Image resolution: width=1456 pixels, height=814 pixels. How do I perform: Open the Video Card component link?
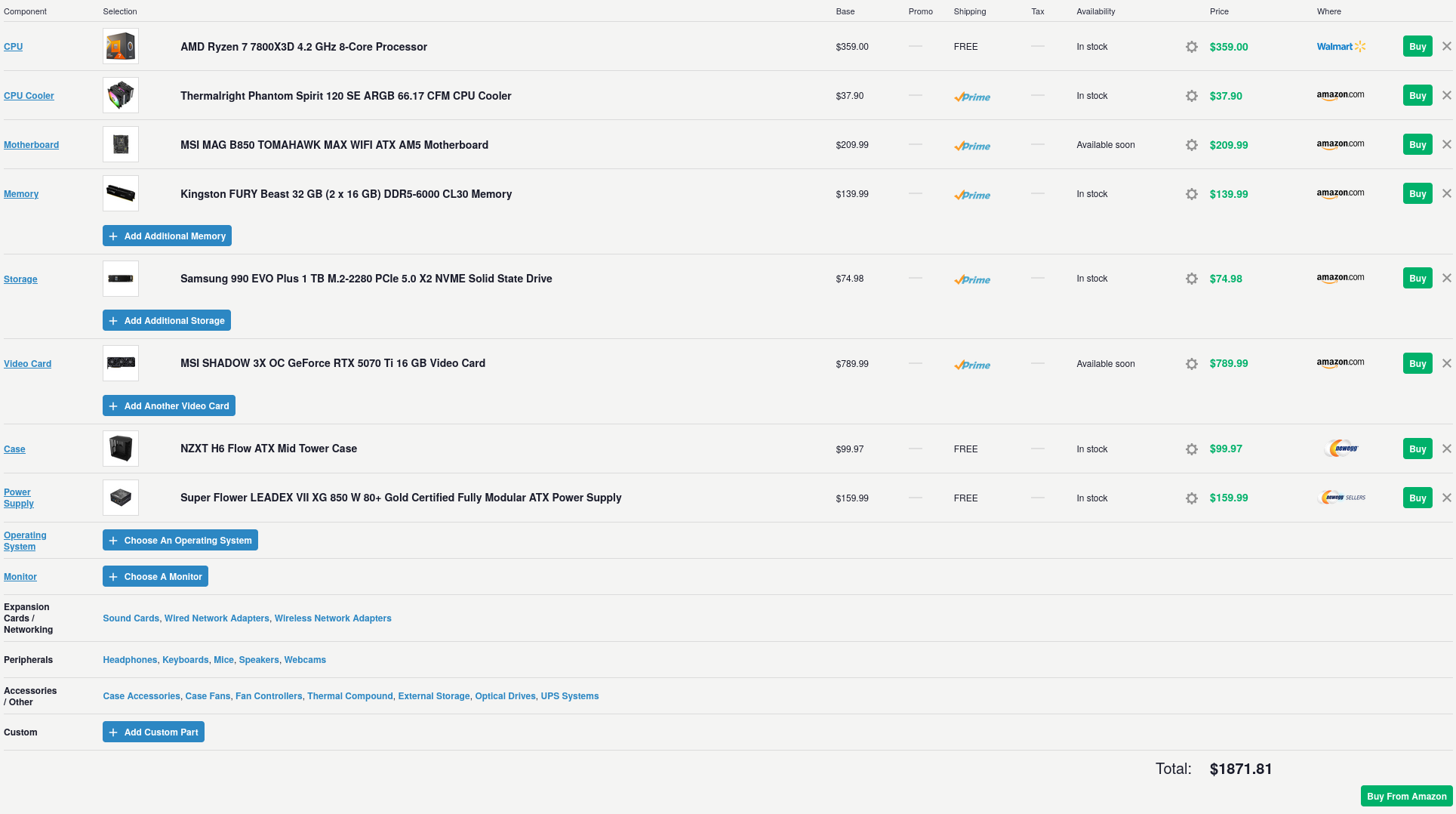pyautogui.click(x=28, y=364)
